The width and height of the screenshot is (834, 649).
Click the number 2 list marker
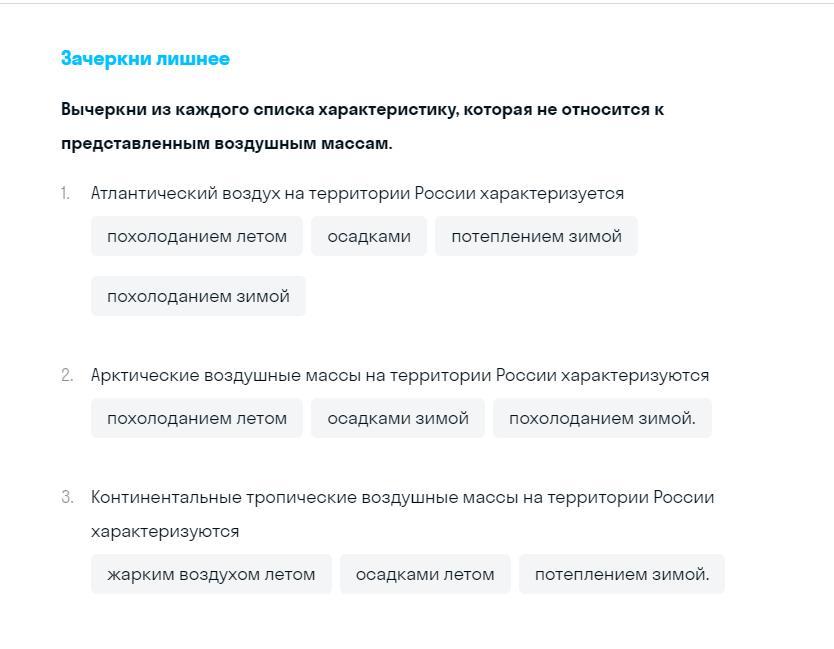[x=66, y=376]
